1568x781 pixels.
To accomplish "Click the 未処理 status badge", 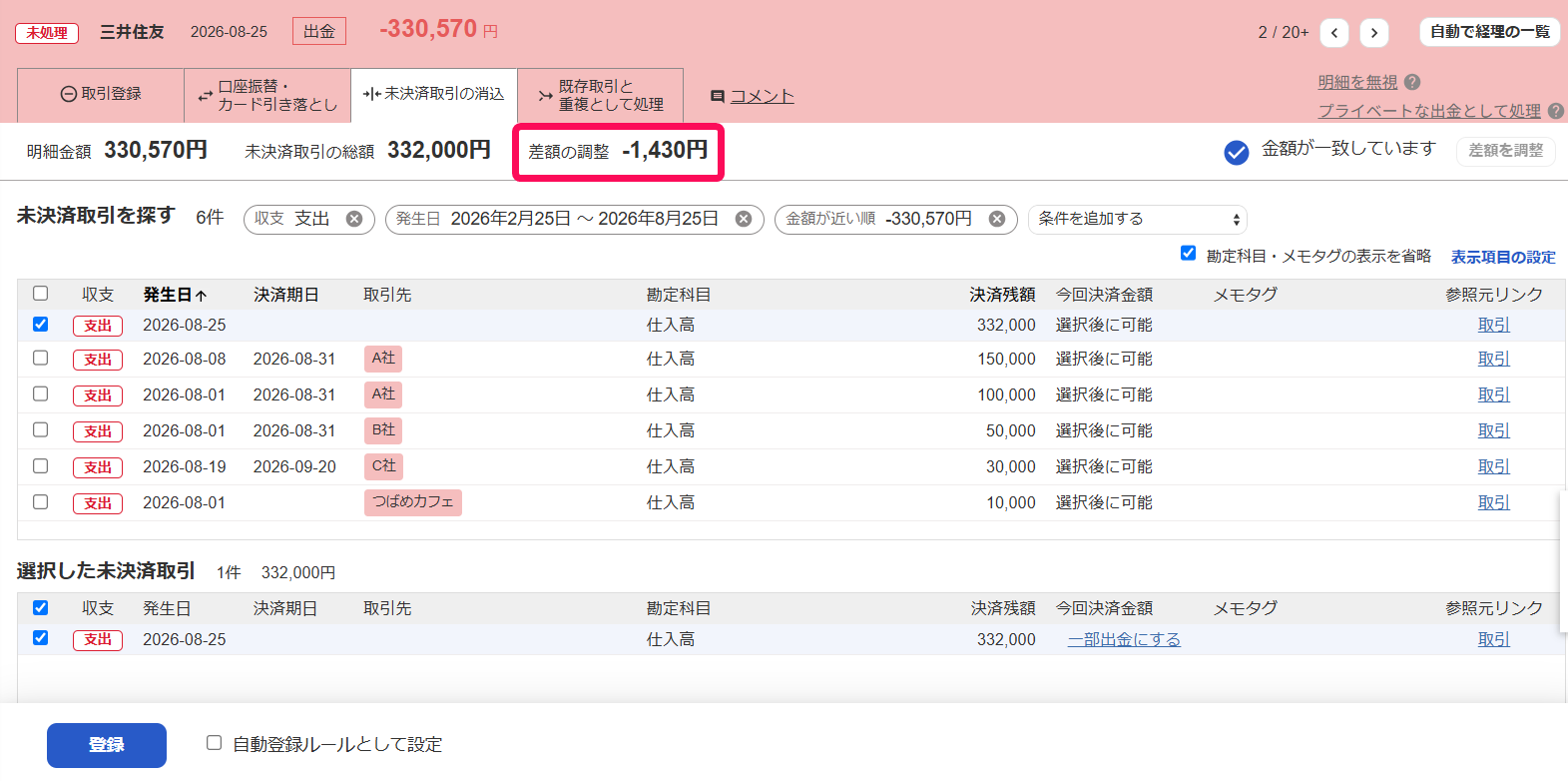I will 47,33.
